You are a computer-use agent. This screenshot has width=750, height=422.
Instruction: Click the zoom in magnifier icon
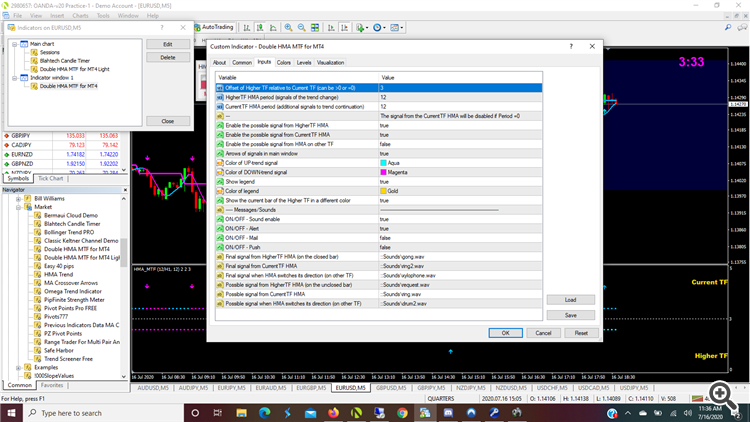(x=289, y=28)
